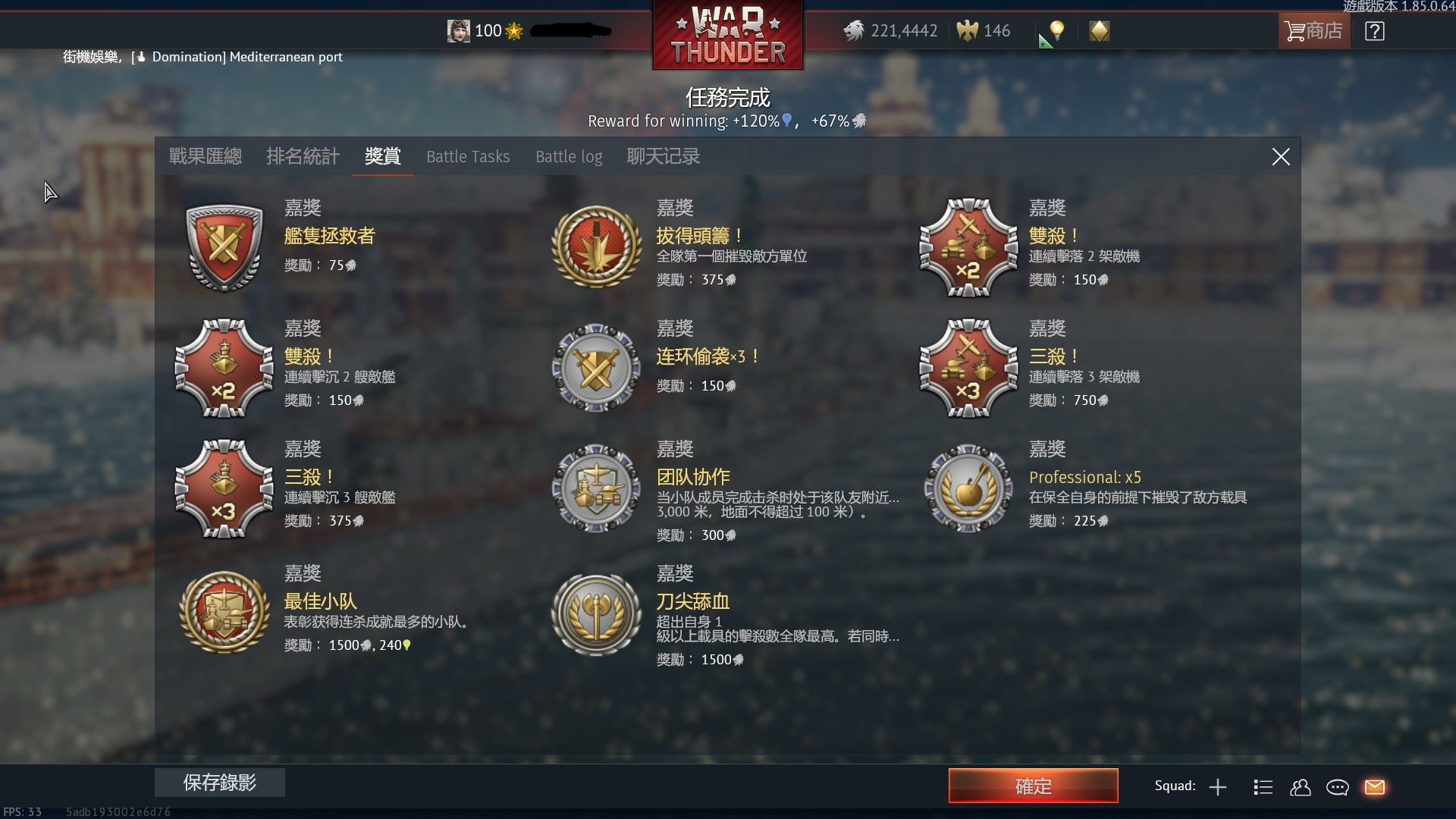This screenshot has height=819, width=1456.
Task: Click the golden diamond premium icon
Action: (x=1099, y=31)
